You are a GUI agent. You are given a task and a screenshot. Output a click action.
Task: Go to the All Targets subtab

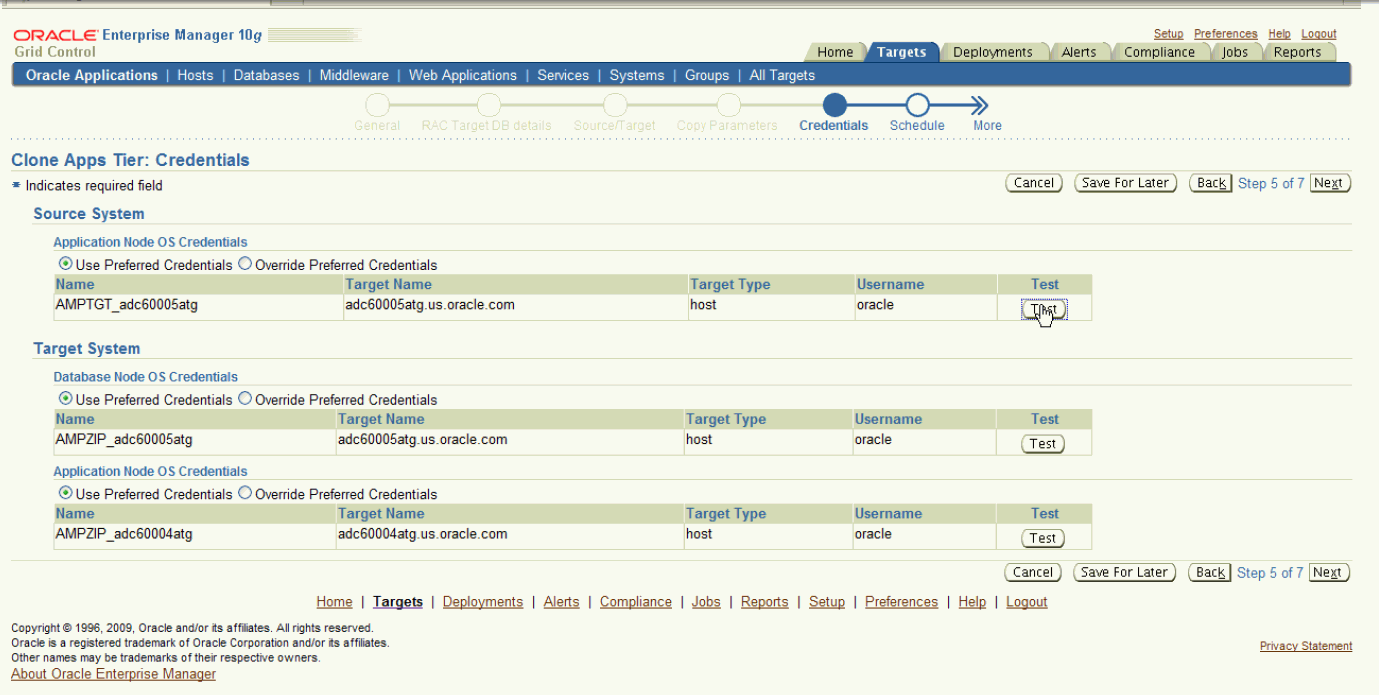click(x=782, y=75)
